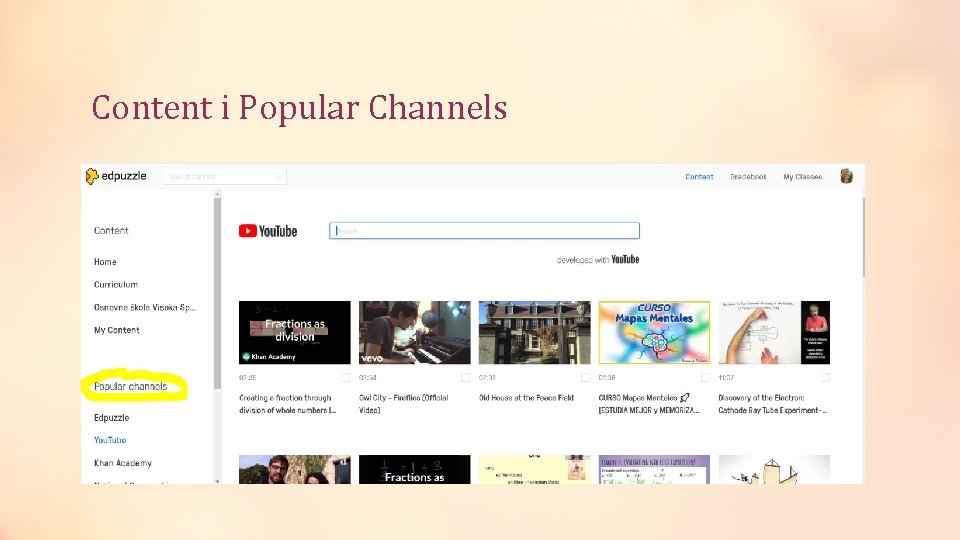Click the magnifier icon in top search box
The width and height of the screenshot is (960, 540).
pyautogui.click(x=279, y=176)
